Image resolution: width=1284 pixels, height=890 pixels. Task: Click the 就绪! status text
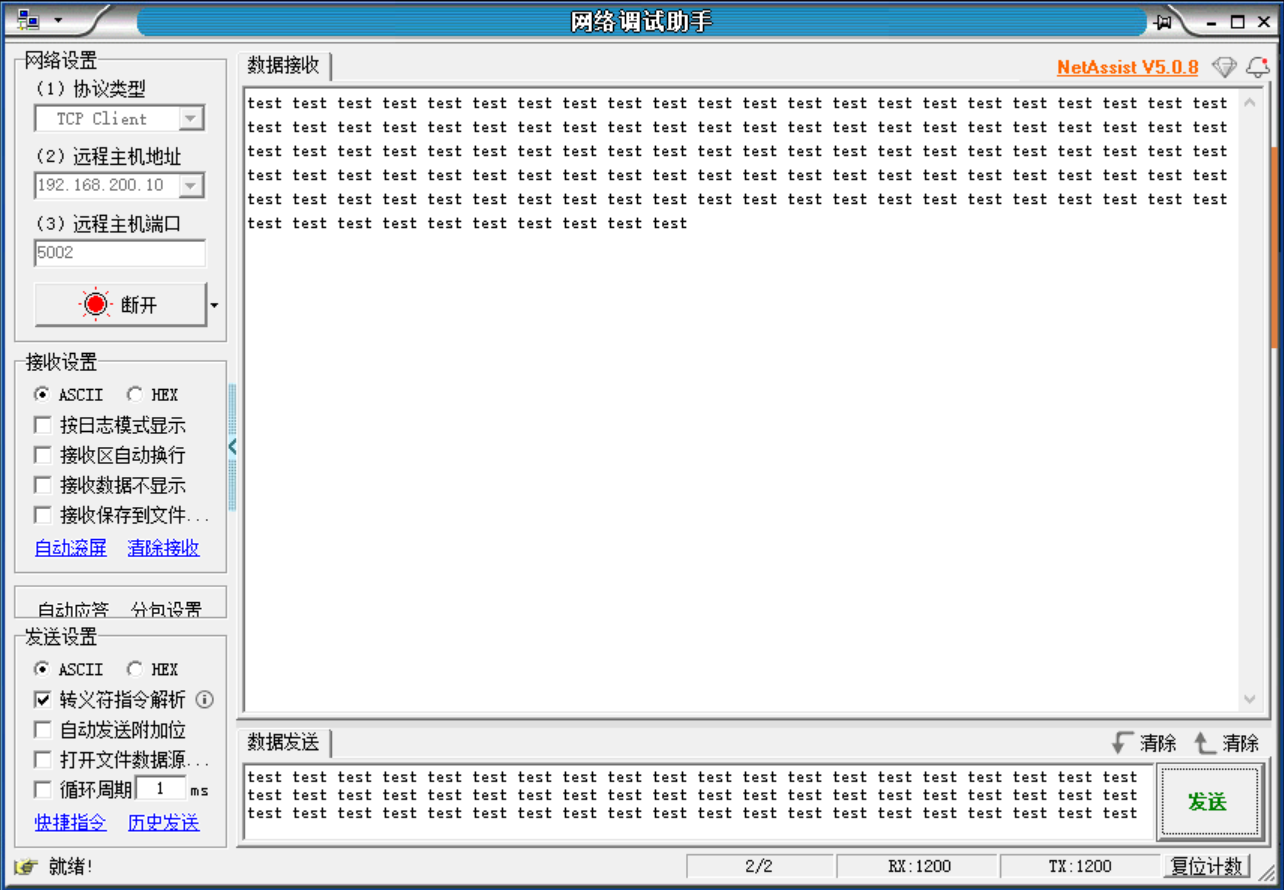pyautogui.click(x=70, y=866)
